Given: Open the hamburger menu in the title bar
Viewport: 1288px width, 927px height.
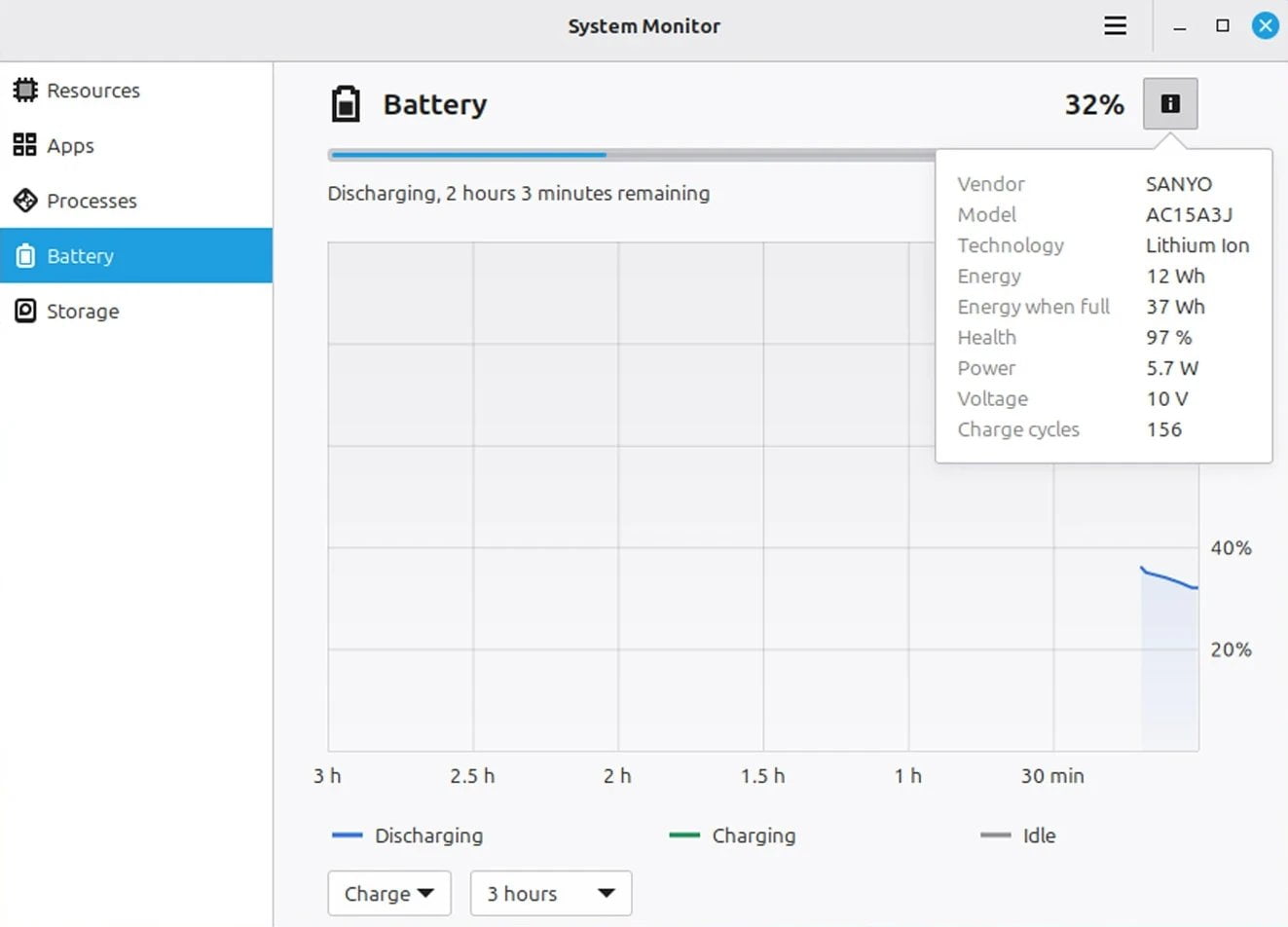Looking at the screenshot, I should tap(1116, 26).
